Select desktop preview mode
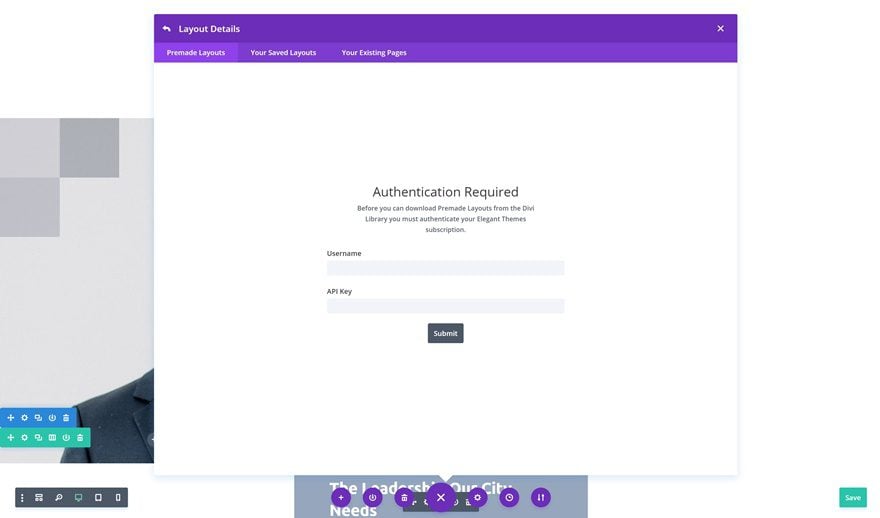 point(79,498)
